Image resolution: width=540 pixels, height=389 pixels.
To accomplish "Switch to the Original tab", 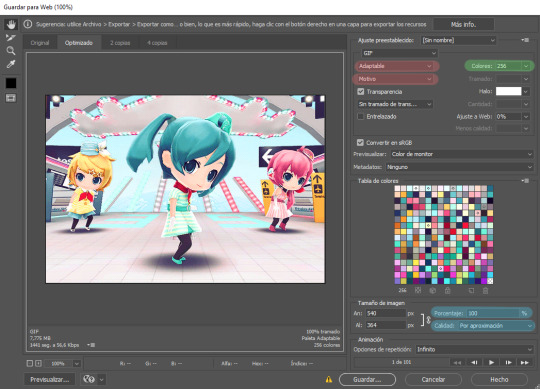I will pos(40,43).
